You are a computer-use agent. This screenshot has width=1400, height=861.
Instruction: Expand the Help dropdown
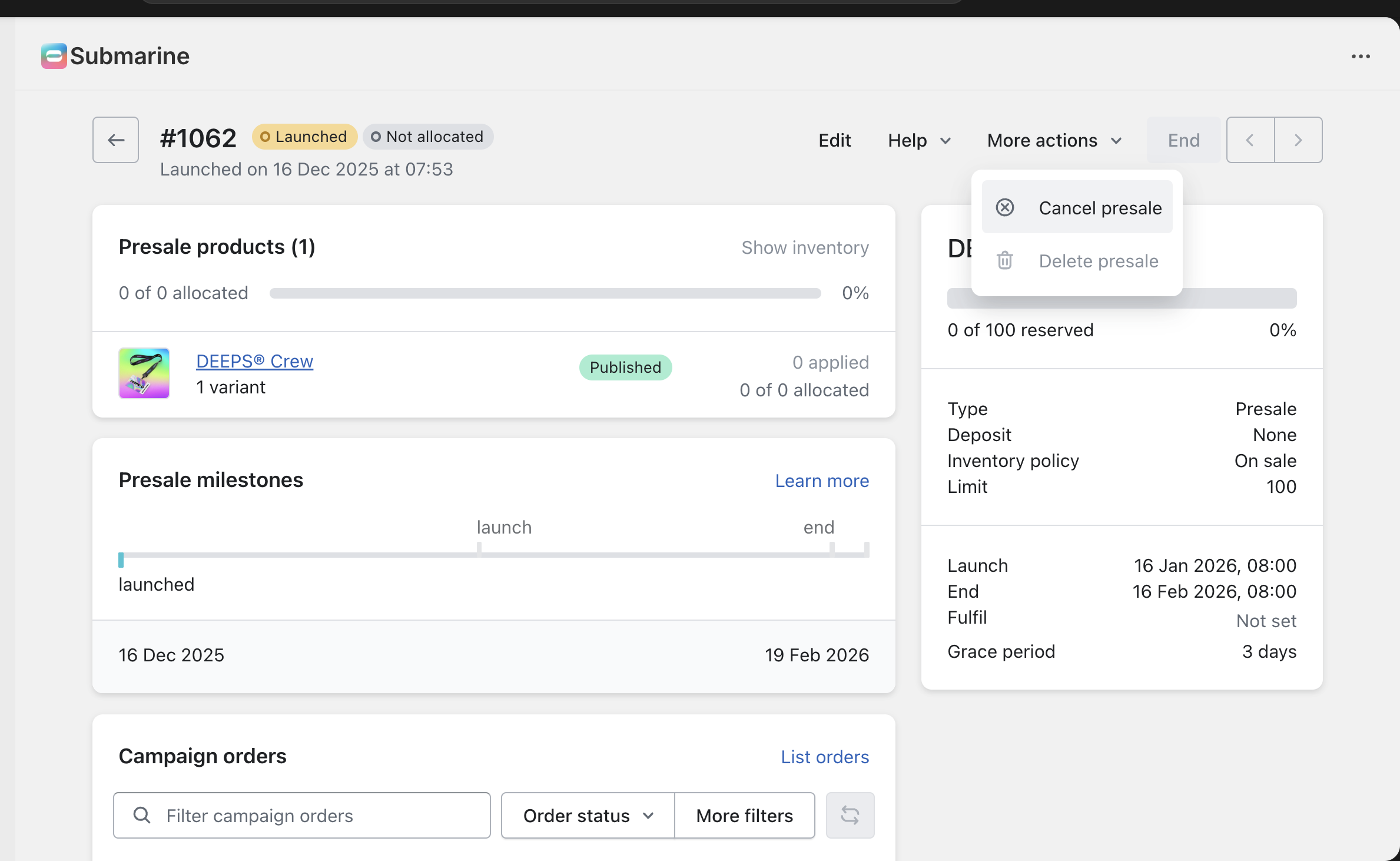pyautogui.click(x=919, y=140)
